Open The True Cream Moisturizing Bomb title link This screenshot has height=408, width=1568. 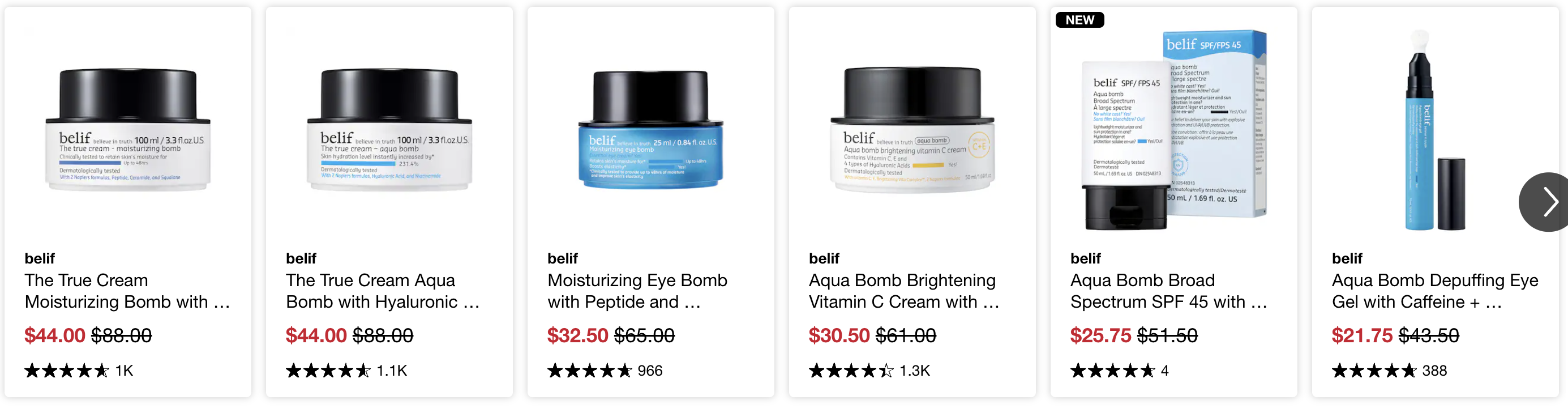coord(128,291)
